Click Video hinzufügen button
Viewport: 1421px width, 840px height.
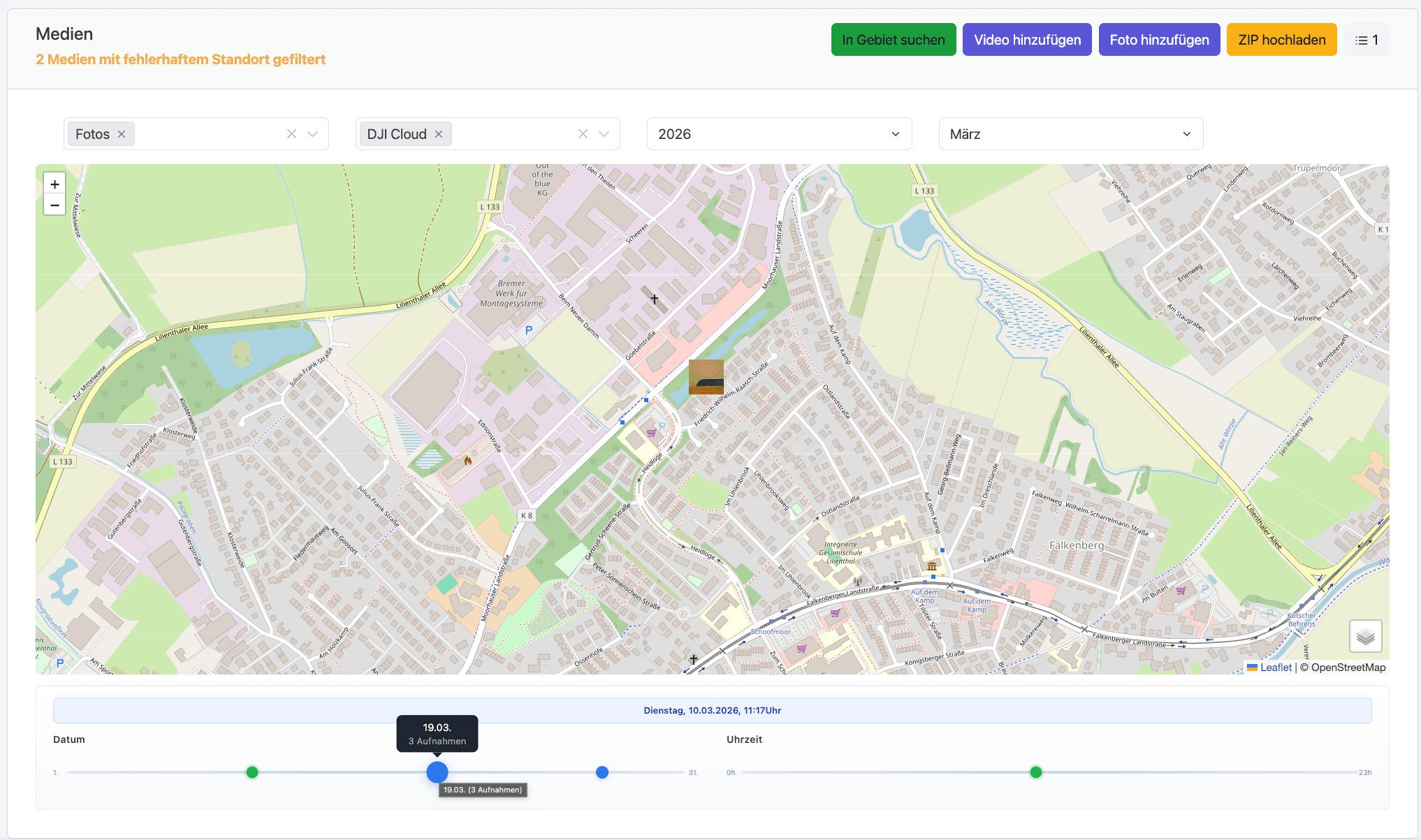point(1027,40)
